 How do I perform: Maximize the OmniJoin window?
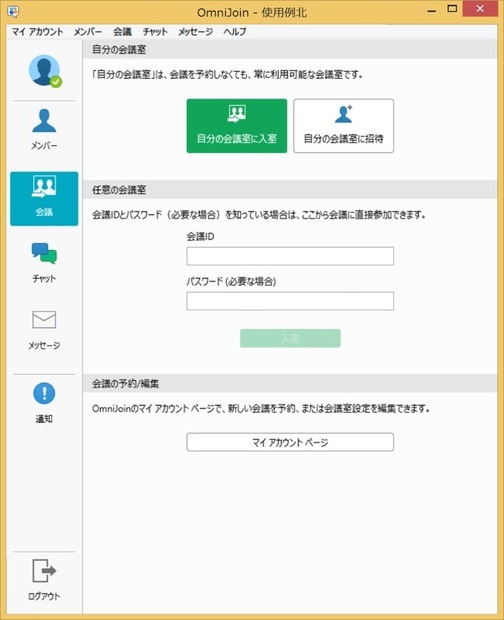click(452, 9)
